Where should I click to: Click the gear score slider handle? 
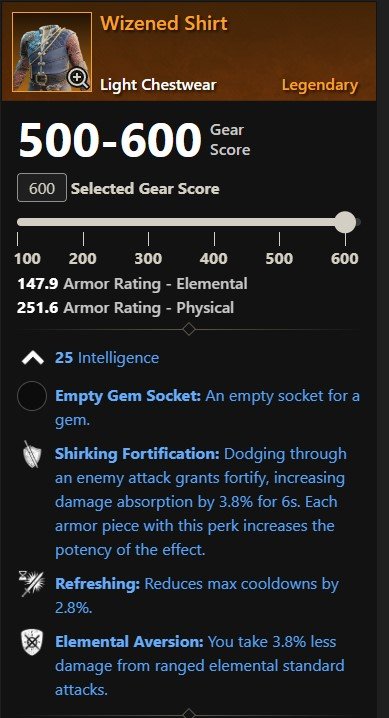pos(345,222)
